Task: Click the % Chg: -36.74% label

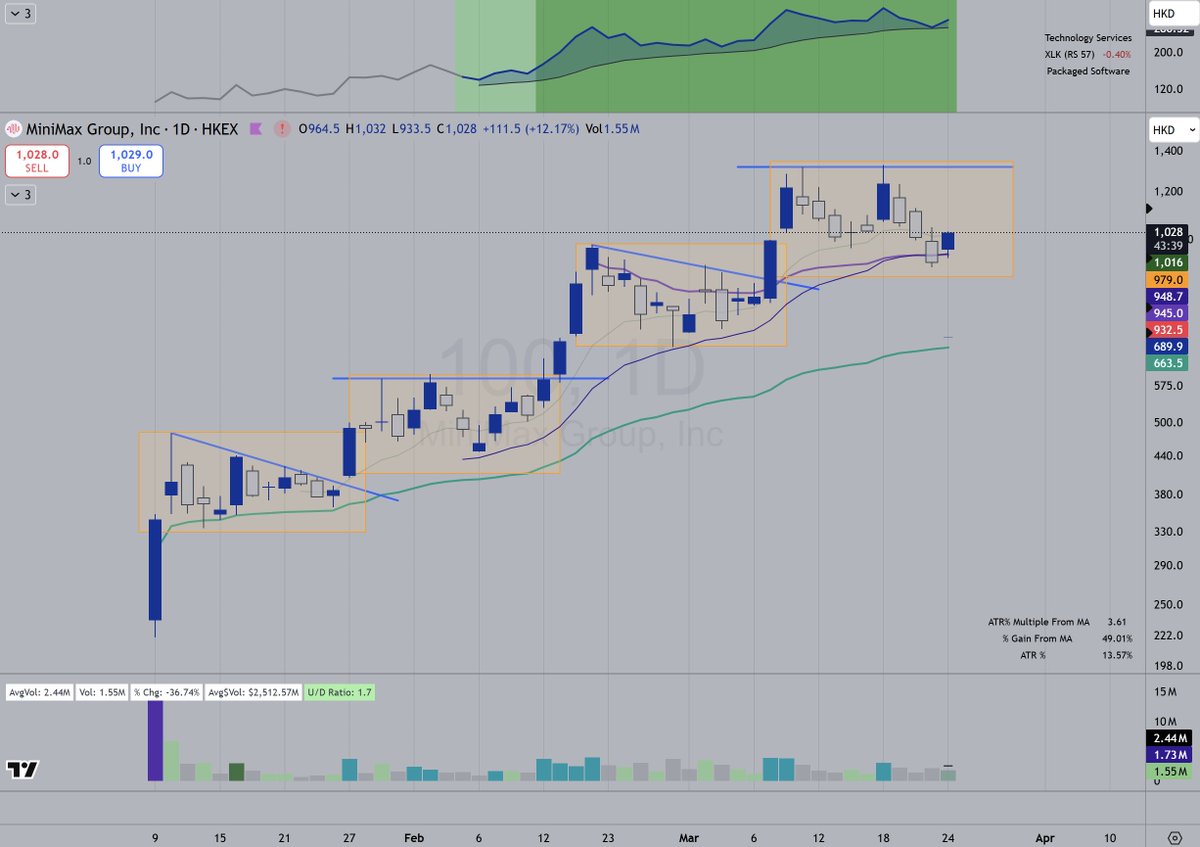Action: 167,692
